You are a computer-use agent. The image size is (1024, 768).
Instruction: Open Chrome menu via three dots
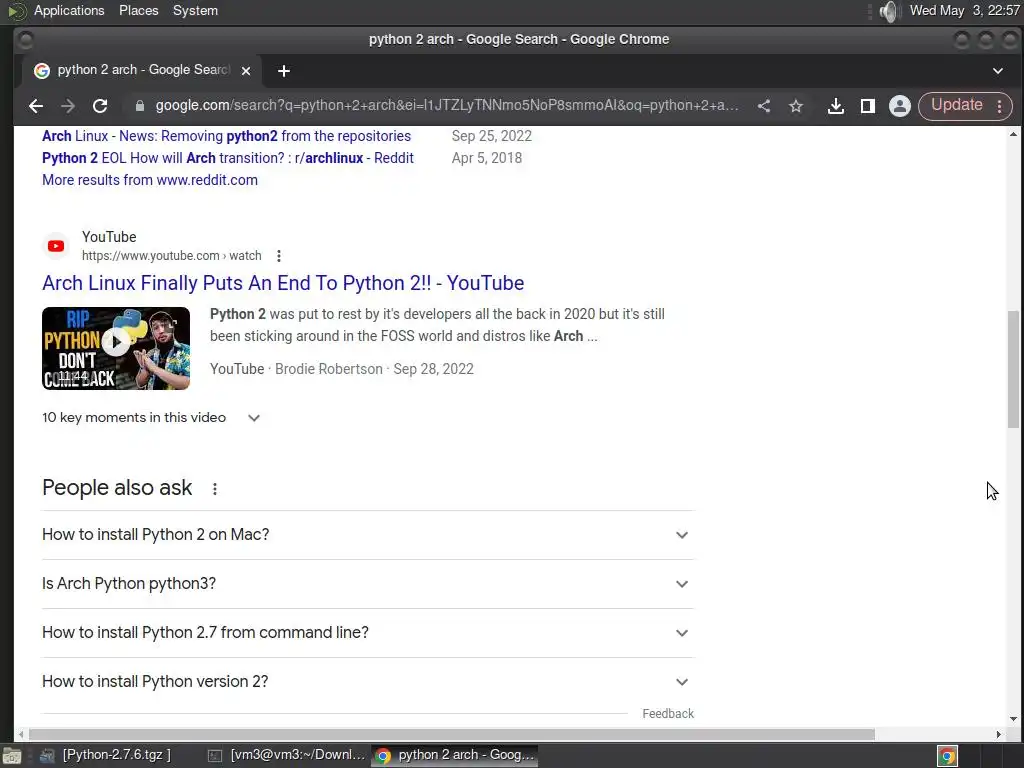click(999, 106)
